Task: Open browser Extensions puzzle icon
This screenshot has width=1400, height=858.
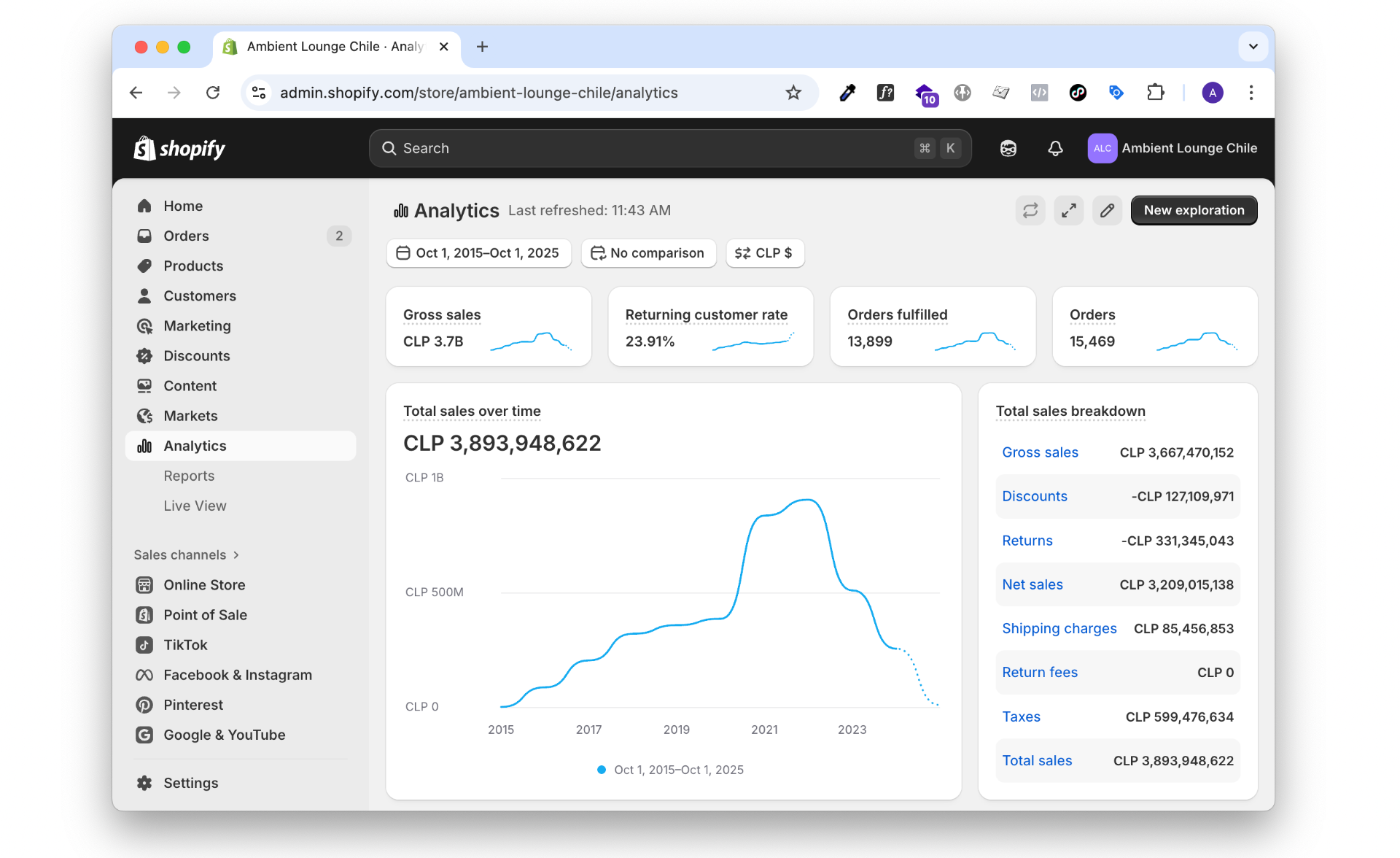Action: (1155, 93)
